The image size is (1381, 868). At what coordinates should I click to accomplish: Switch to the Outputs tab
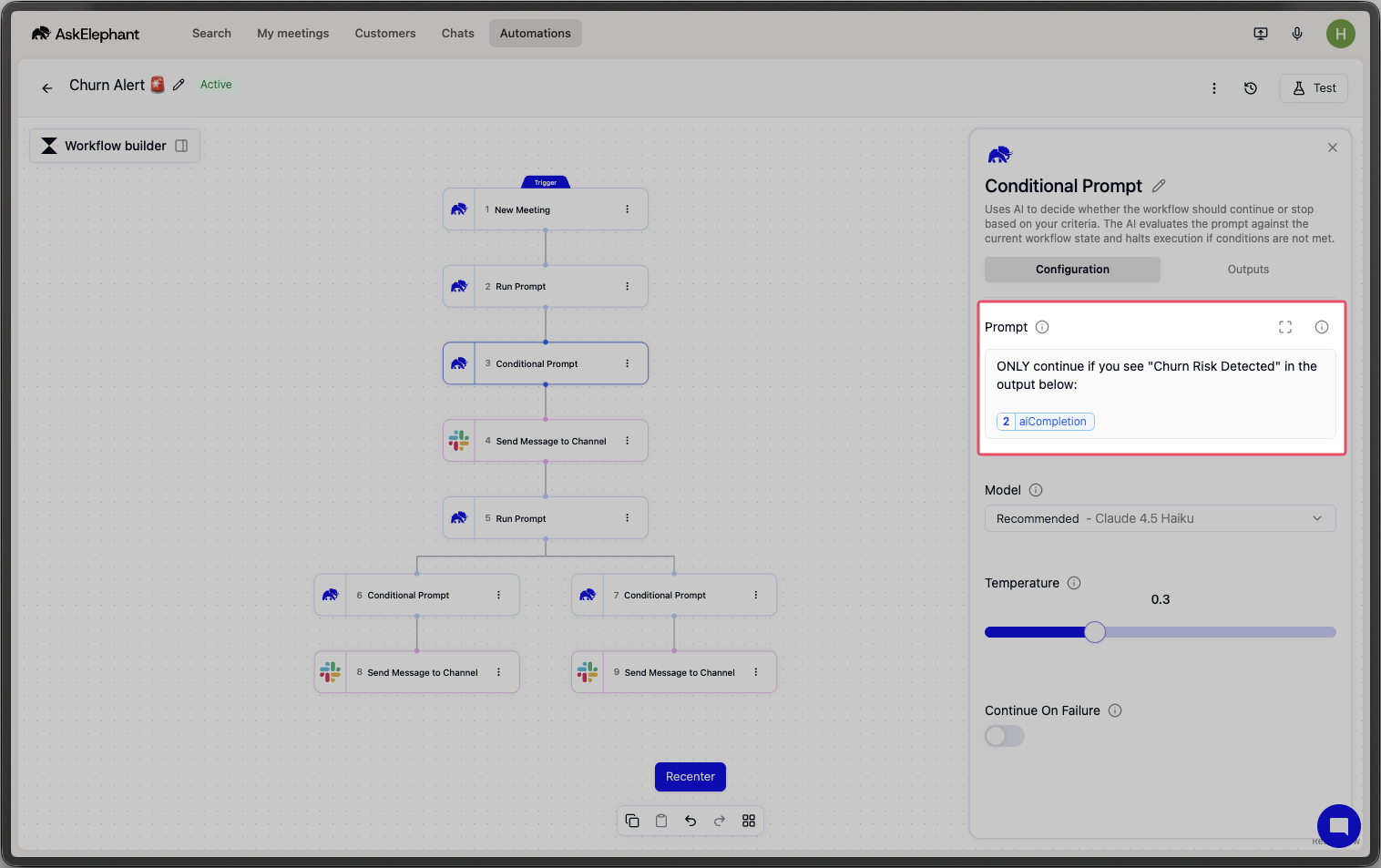pos(1248,270)
